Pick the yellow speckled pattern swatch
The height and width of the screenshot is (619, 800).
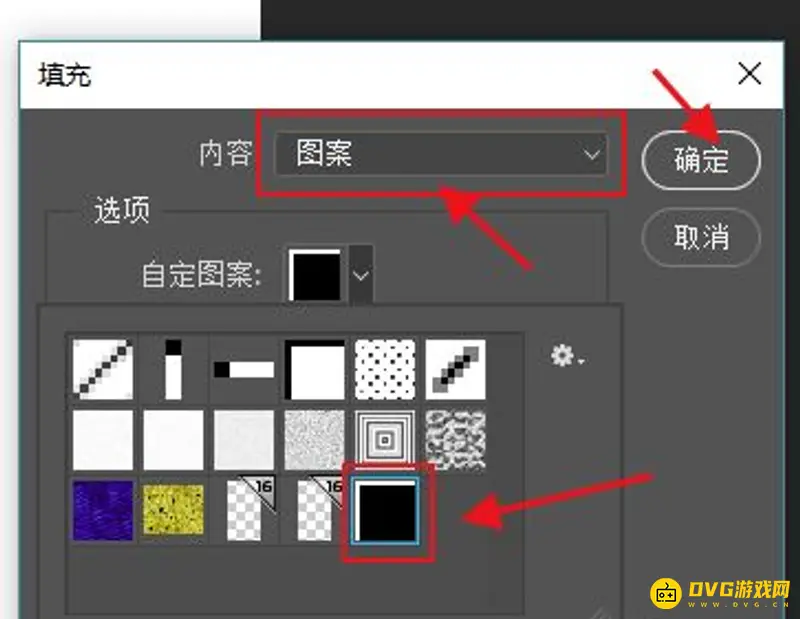point(173,510)
